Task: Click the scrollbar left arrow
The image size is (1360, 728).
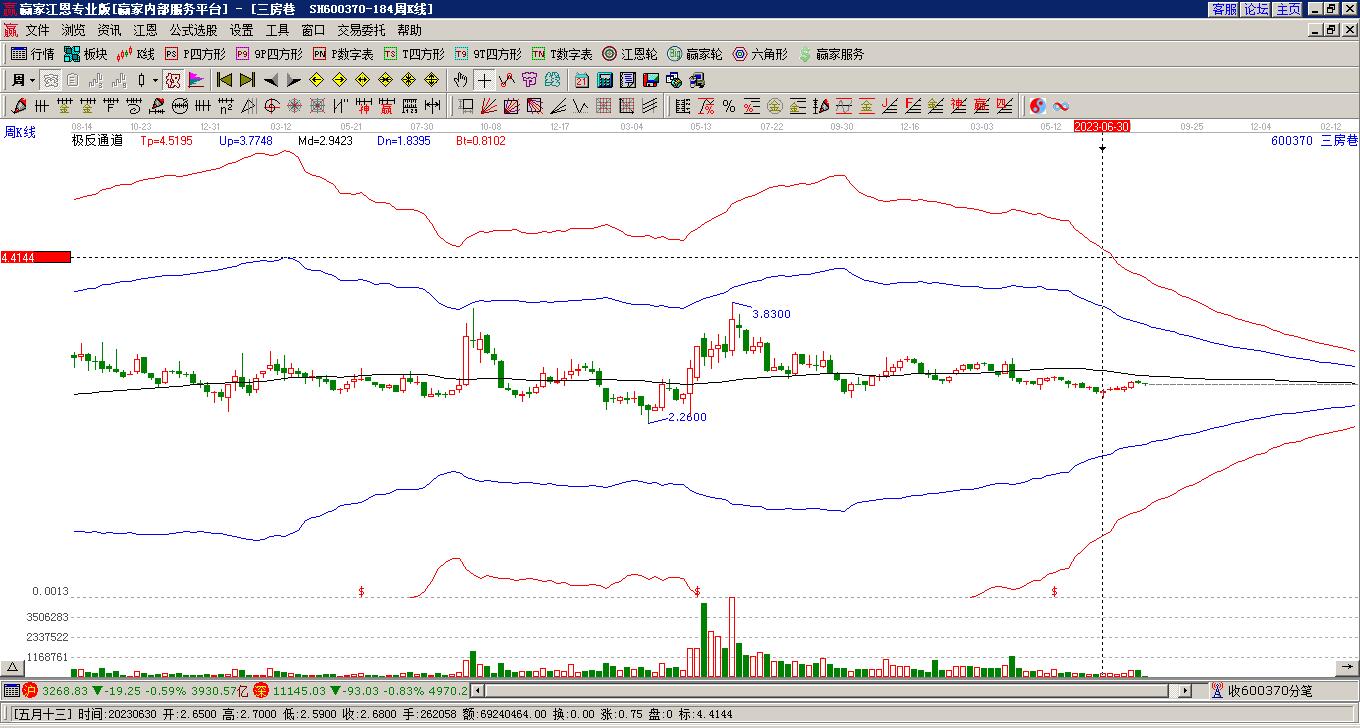Action: click(x=477, y=690)
